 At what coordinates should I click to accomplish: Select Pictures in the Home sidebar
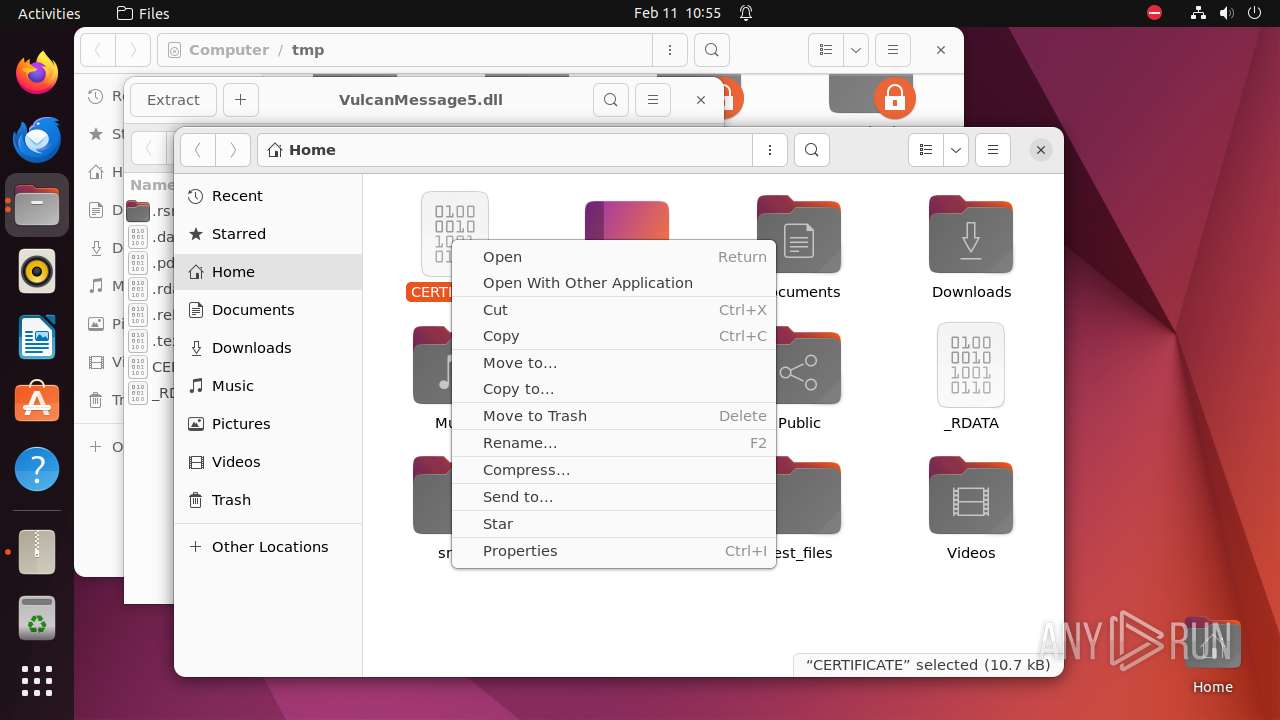268,424
